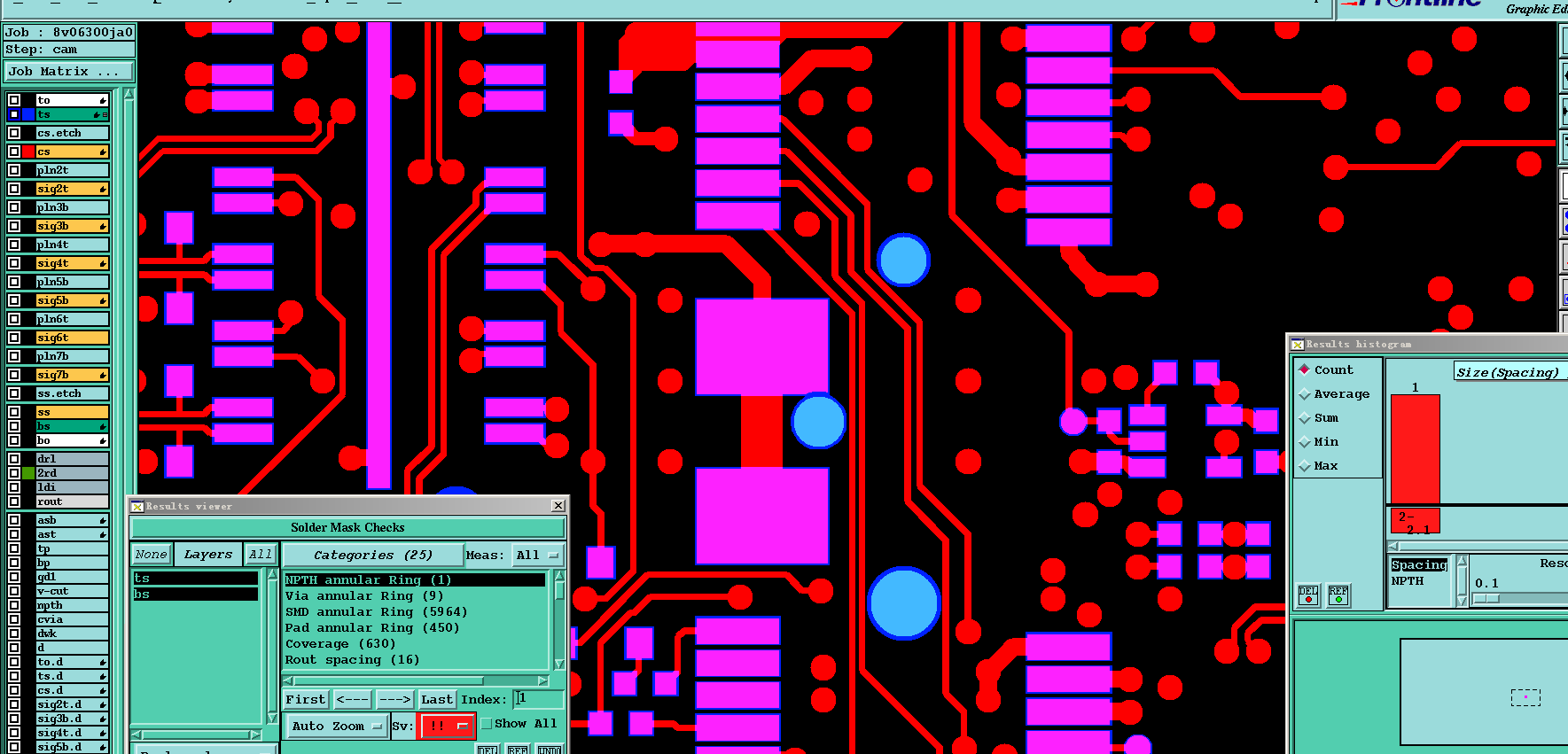This screenshot has width=1568, height=754.
Task: Select layer ldi in layer list
Action: pyautogui.click(x=72, y=487)
